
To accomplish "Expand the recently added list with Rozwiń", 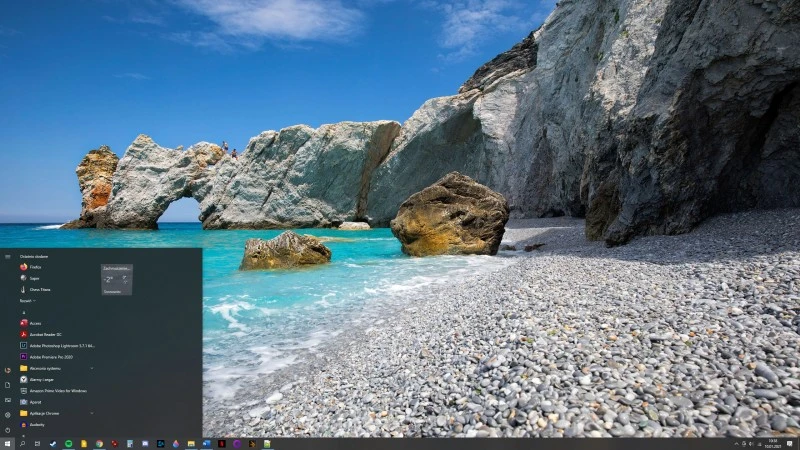I will [28, 301].
